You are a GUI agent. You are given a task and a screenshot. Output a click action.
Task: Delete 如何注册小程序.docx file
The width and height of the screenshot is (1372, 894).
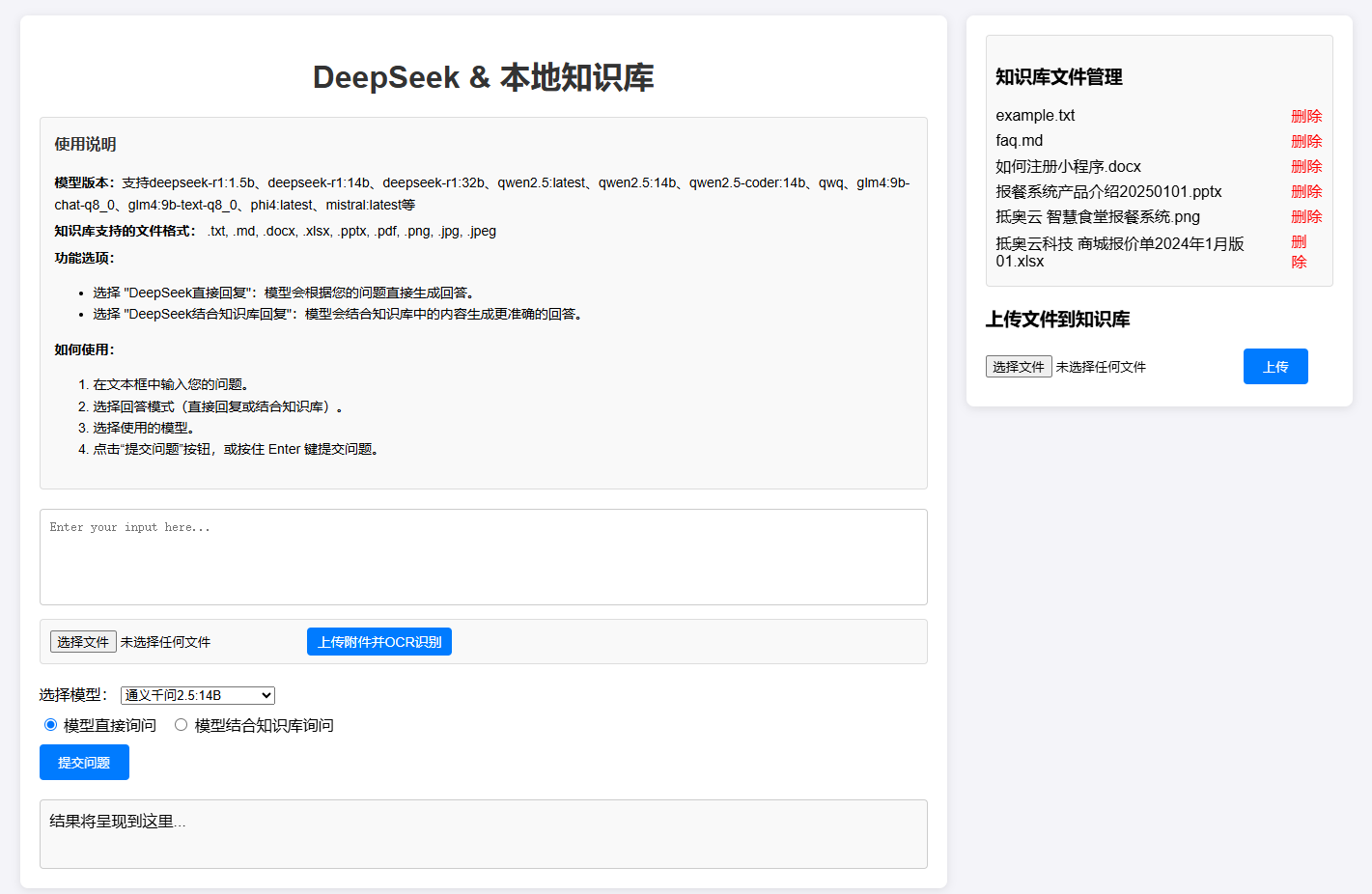[x=1306, y=166]
